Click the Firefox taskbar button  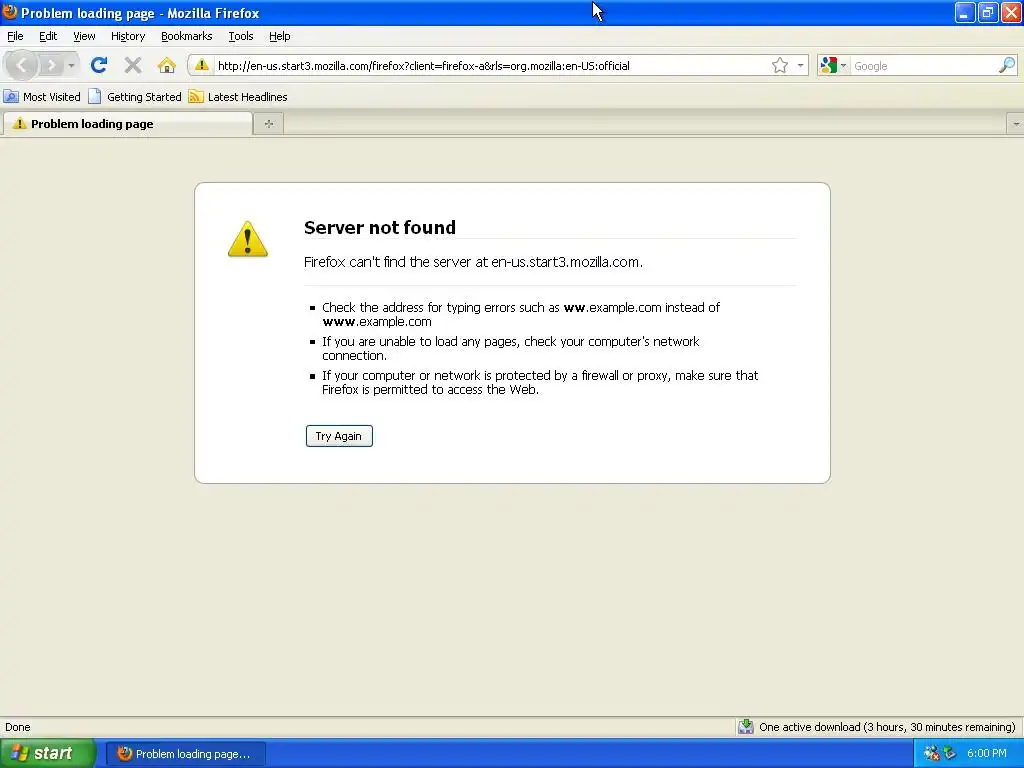click(185, 754)
